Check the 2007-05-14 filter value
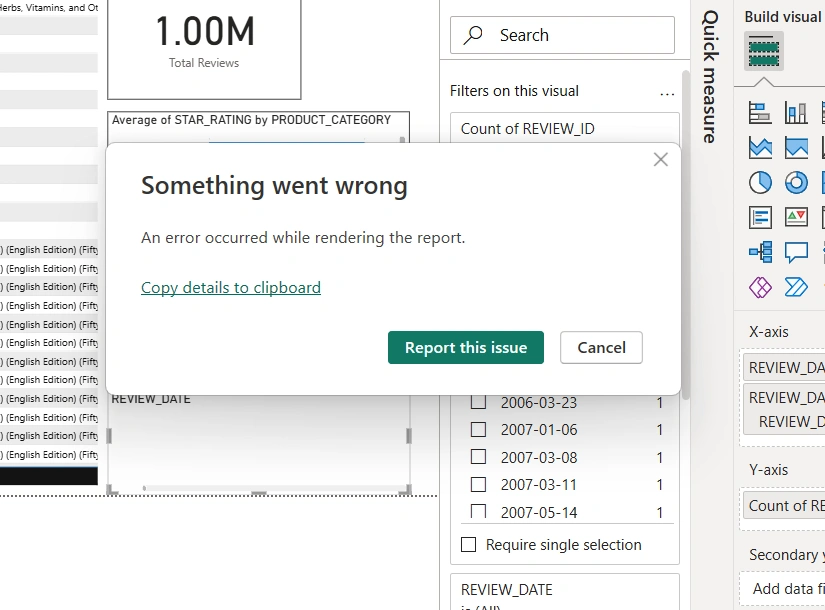 (x=478, y=511)
